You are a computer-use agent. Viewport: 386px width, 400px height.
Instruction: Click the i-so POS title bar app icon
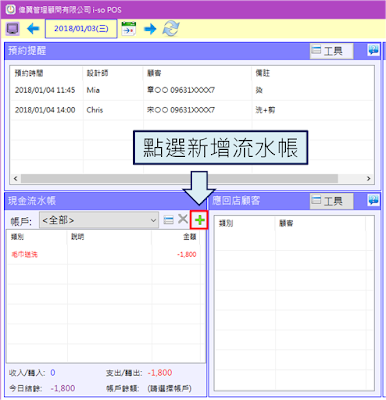[x=11, y=9]
